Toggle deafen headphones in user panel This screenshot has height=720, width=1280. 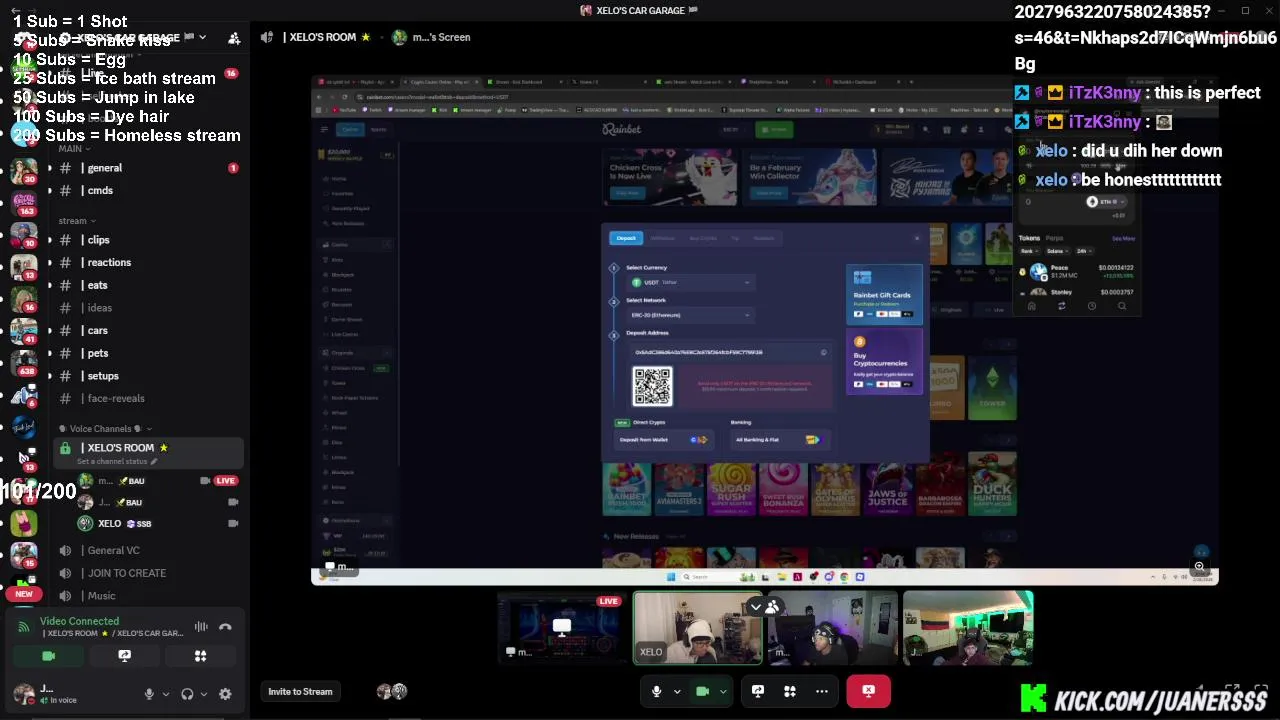[x=187, y=694]
